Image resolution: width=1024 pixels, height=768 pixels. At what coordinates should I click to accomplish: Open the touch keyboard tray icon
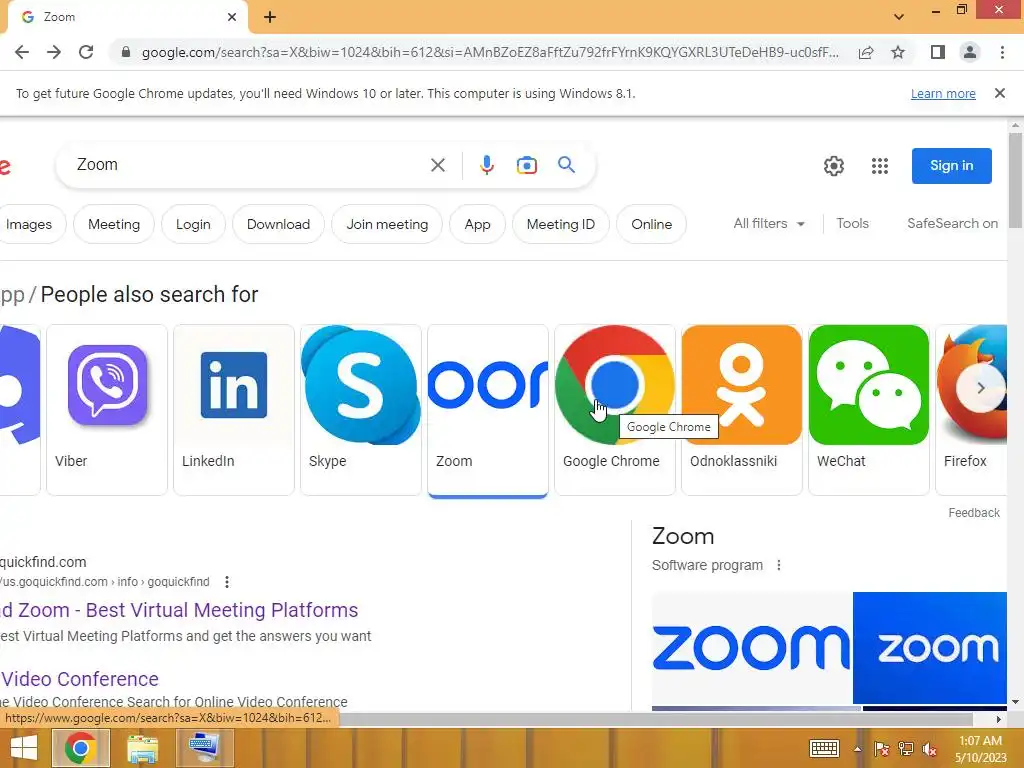pos(824,748)
